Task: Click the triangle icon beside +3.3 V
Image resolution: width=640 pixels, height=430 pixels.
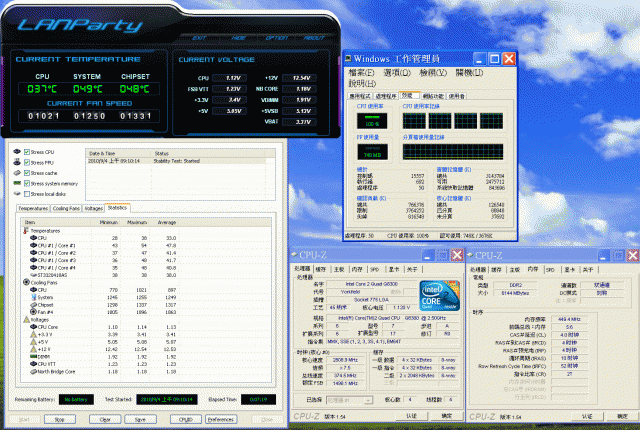Action: (x=33, y=334)
